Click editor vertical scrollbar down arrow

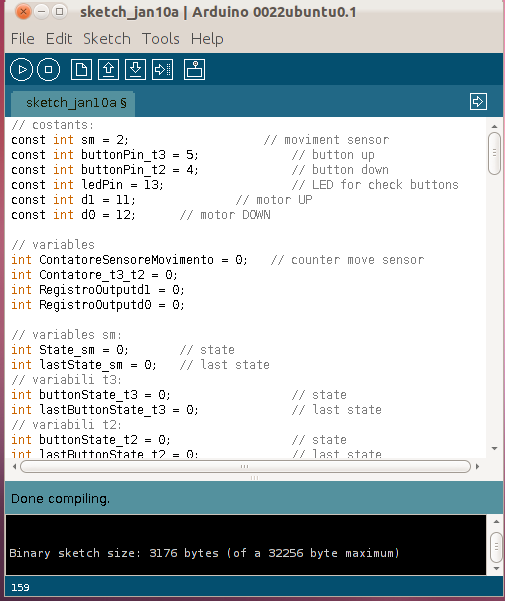point(494,448)
